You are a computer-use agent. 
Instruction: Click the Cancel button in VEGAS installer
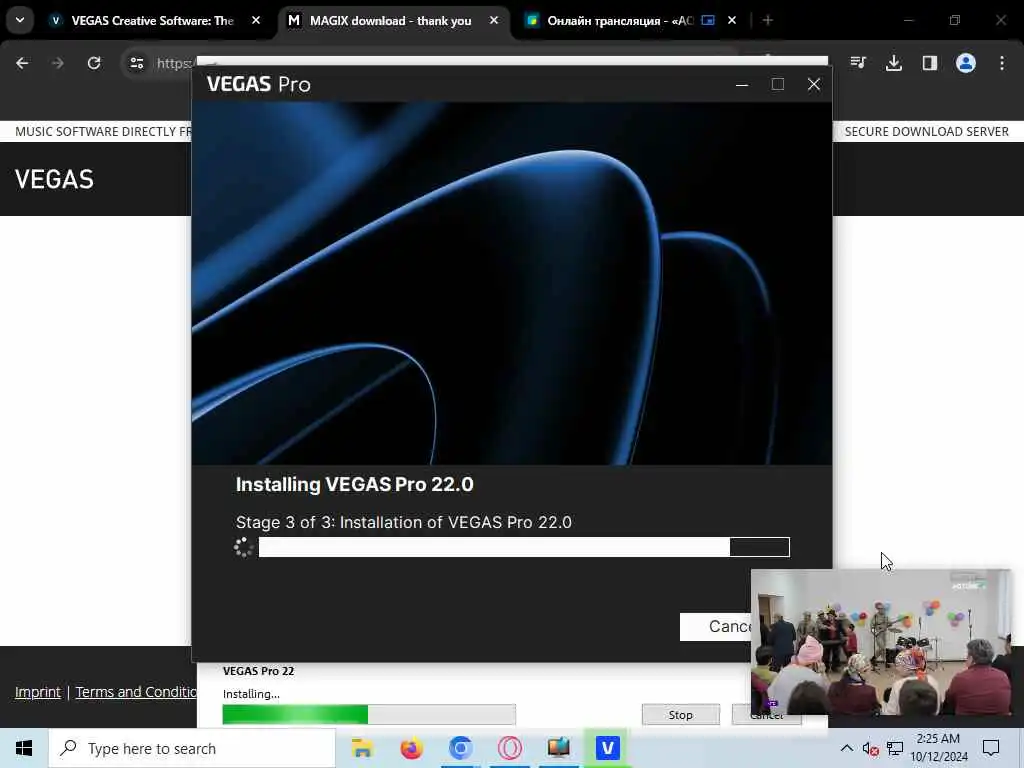[716, 627]
